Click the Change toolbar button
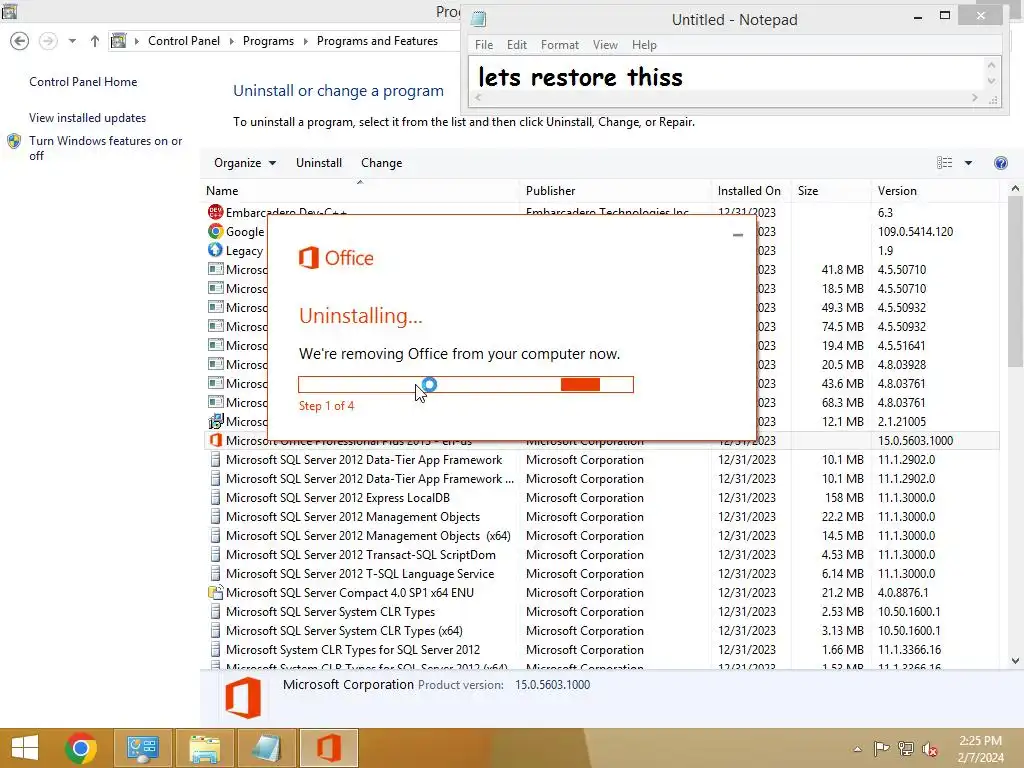Screen dimensions: 1024x768 click(381, 163)
